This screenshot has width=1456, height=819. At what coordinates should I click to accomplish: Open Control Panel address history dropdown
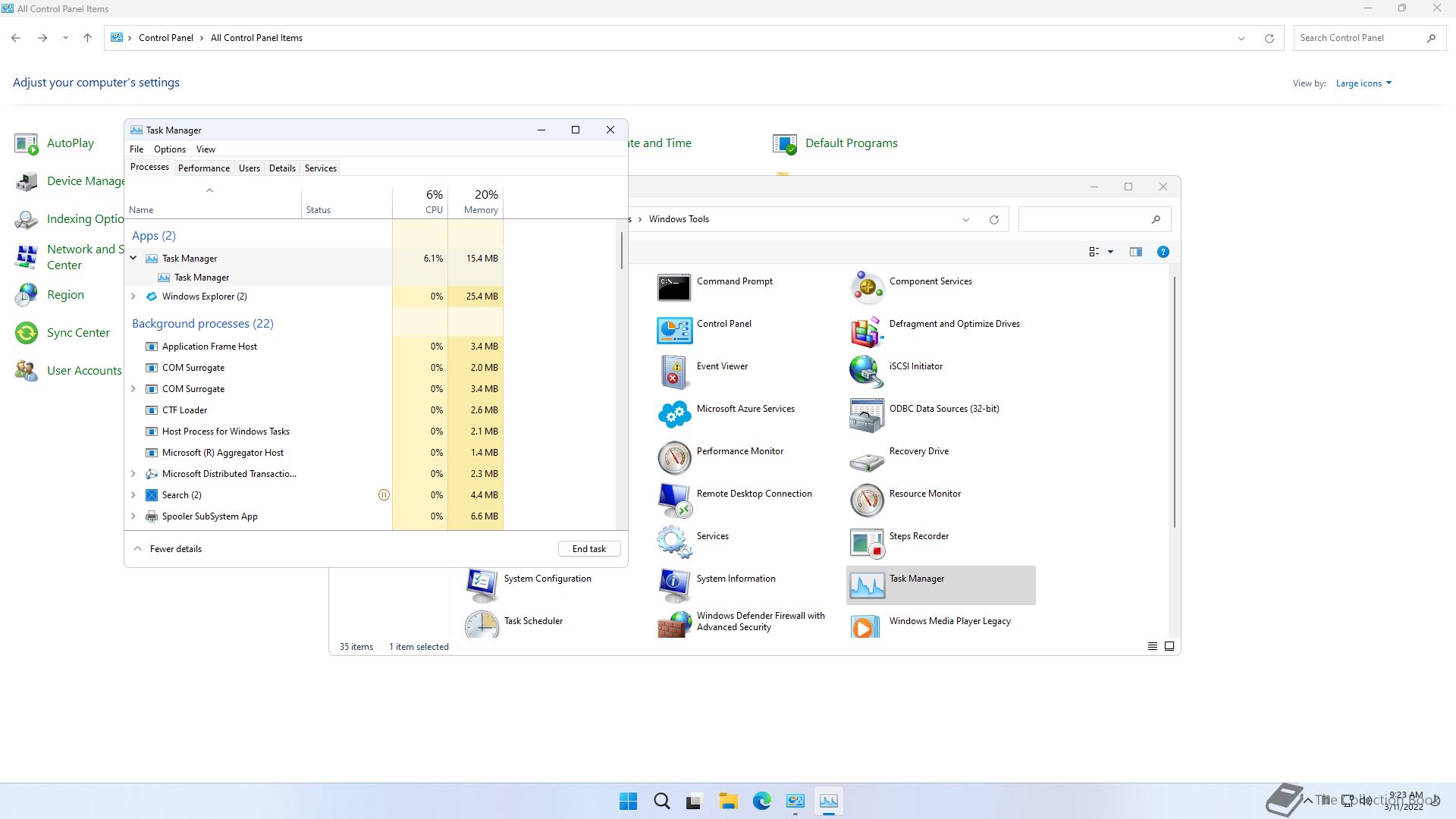[x=1241, y=38]
